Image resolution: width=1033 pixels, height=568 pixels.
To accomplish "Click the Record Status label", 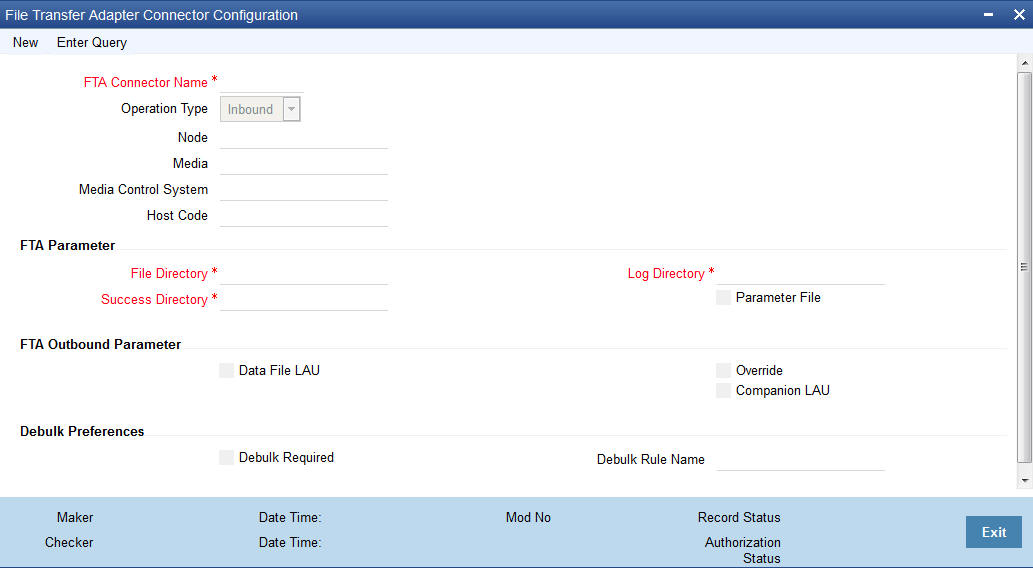I will coord(739,517).
